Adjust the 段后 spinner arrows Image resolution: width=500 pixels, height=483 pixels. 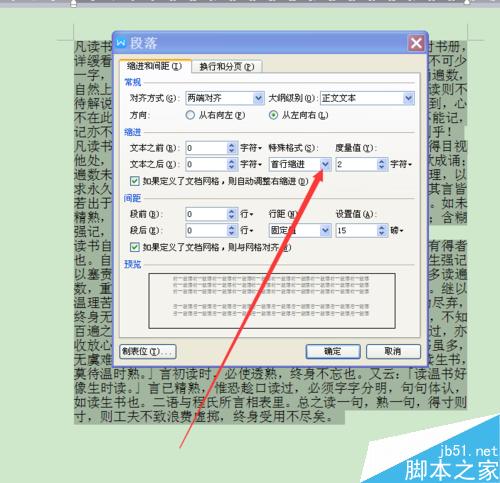(x=232, y=230)
